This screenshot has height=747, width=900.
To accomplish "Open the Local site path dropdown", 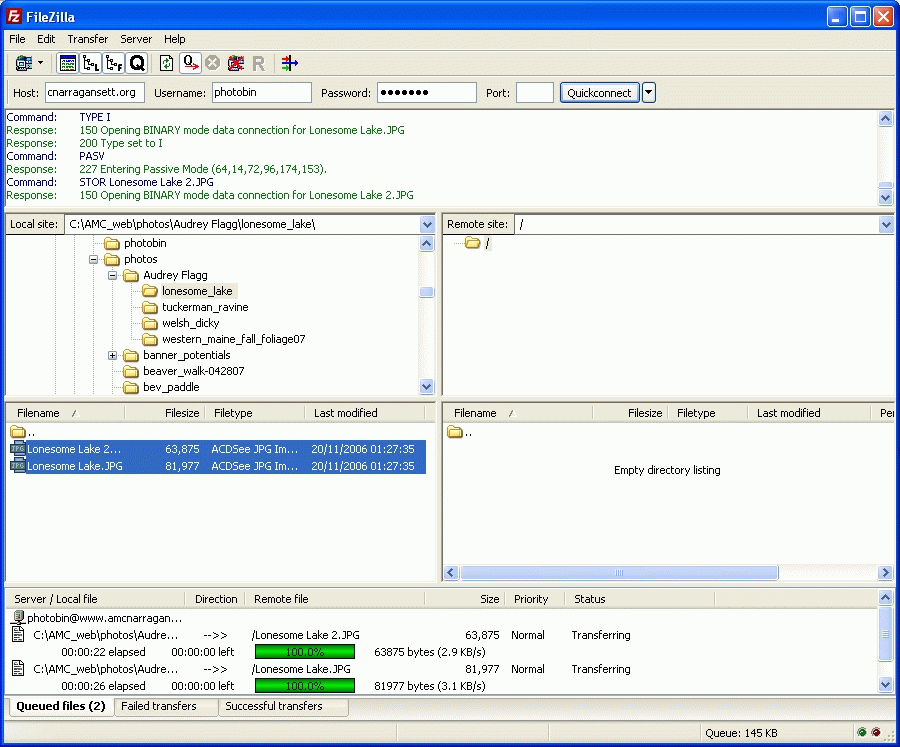I will coord(427,225).
